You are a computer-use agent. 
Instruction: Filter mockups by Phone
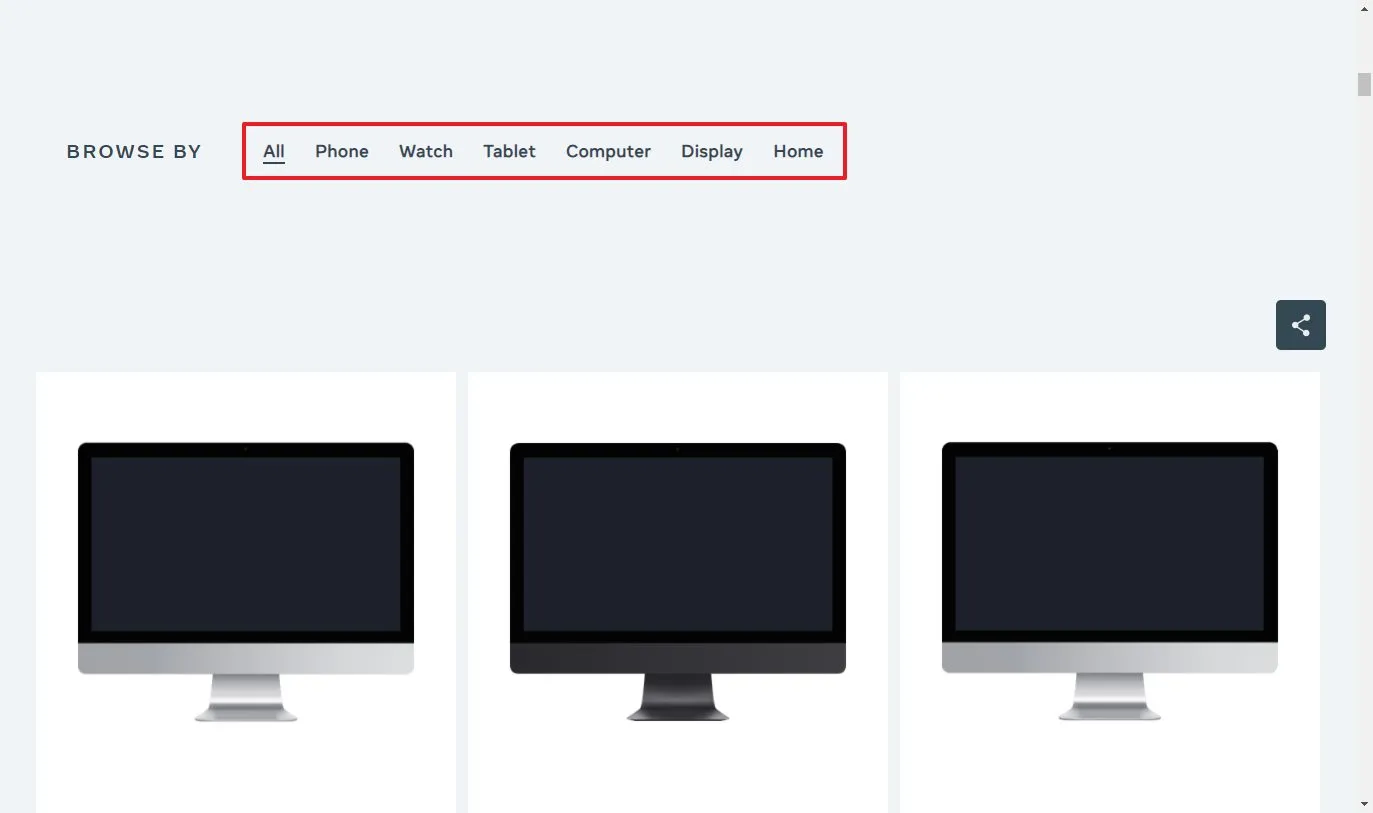click(x=342, y=151)
